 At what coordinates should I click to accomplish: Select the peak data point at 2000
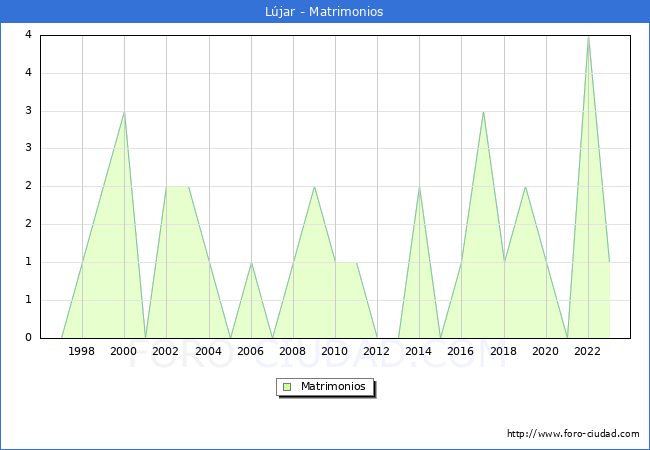coord(124,112)
